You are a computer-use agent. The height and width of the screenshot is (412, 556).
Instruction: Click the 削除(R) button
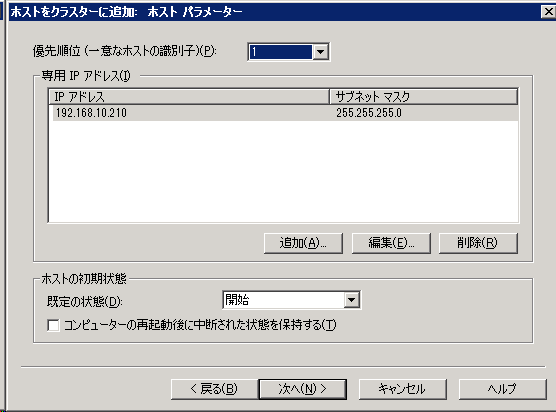(478, 243)
